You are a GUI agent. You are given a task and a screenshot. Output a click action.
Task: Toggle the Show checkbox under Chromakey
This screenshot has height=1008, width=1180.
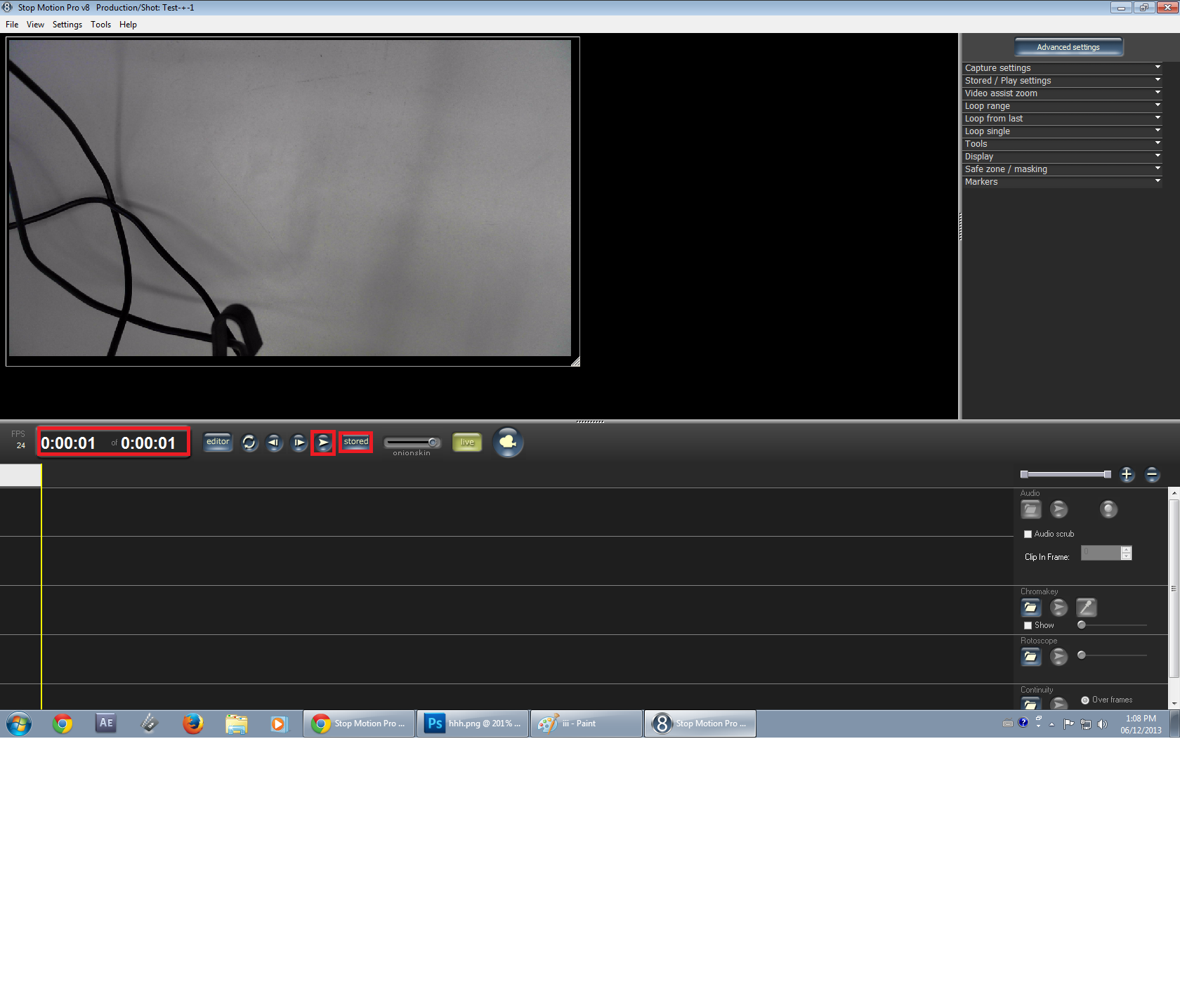pyautogui.click(x=1028, y=624)
